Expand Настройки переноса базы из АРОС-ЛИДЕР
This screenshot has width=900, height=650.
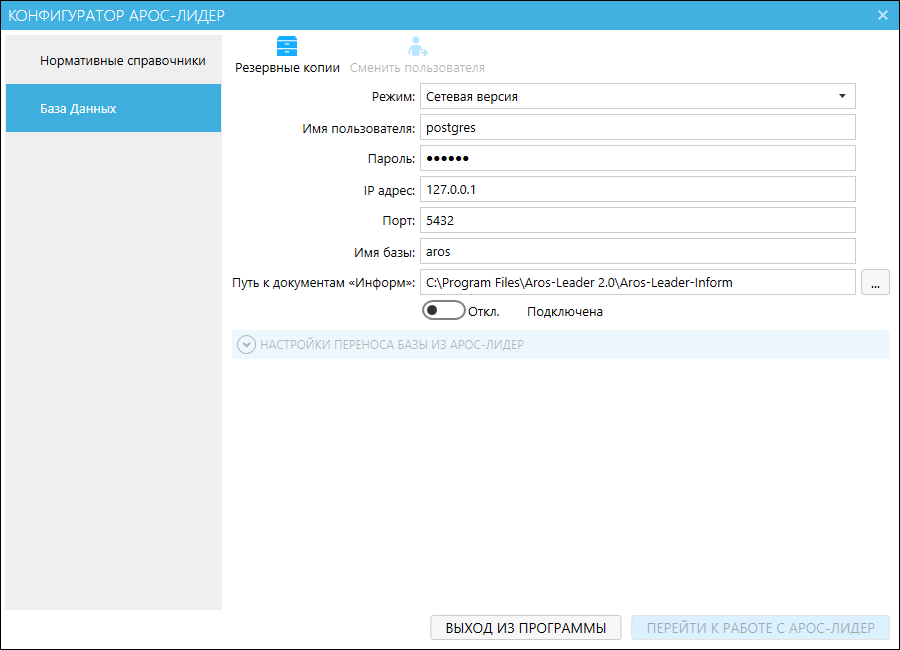pos(246,345)
